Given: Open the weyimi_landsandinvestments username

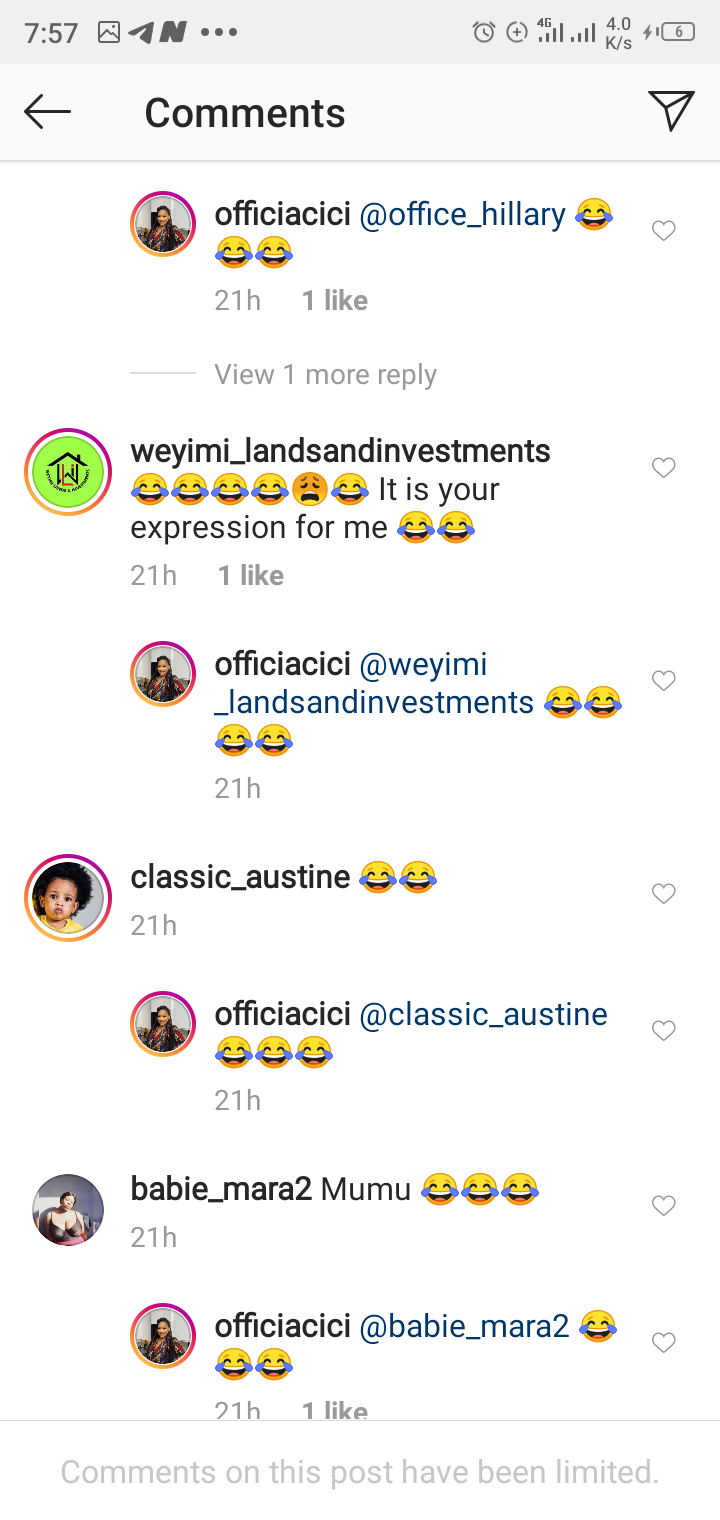Looking at the screenshot, I should [340, 451].
